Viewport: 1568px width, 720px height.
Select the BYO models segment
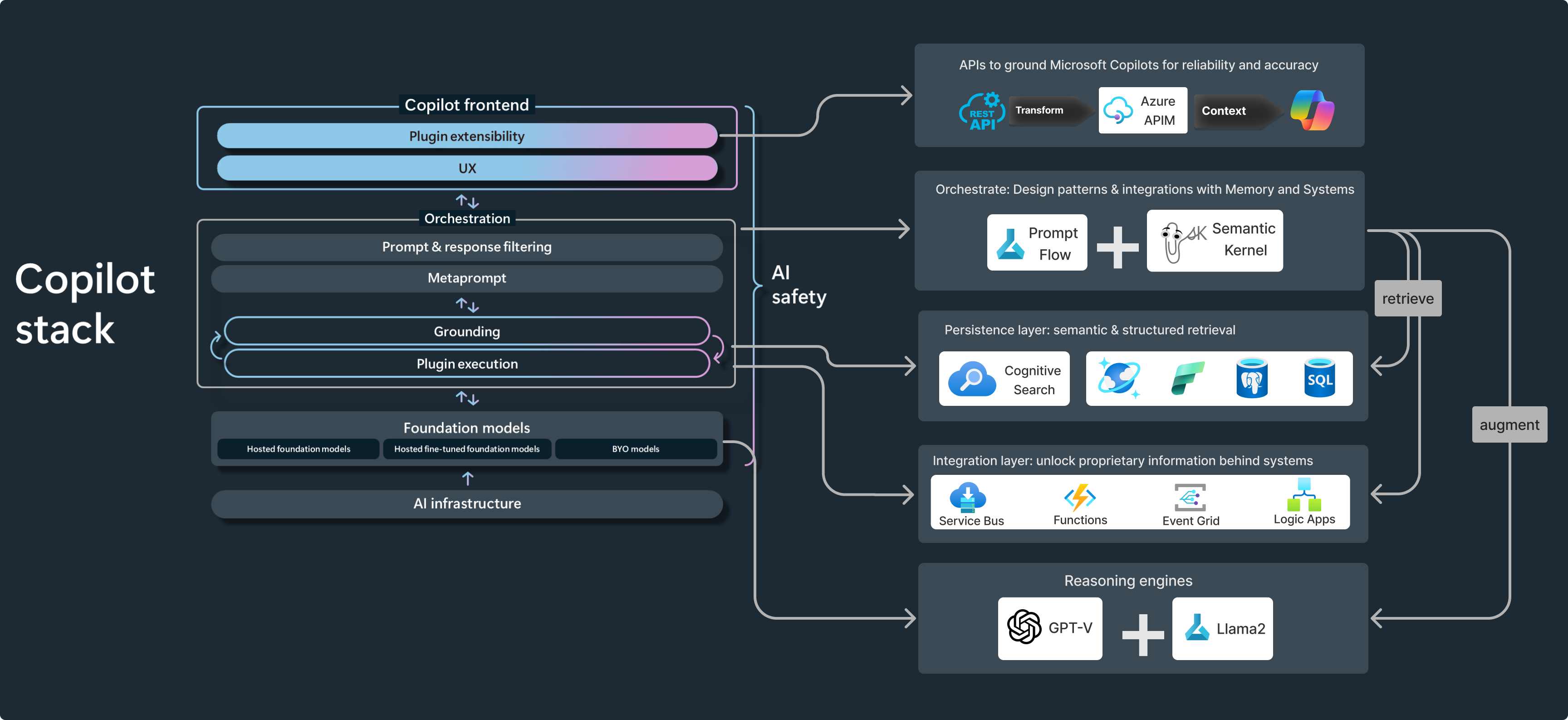point(636,449)
